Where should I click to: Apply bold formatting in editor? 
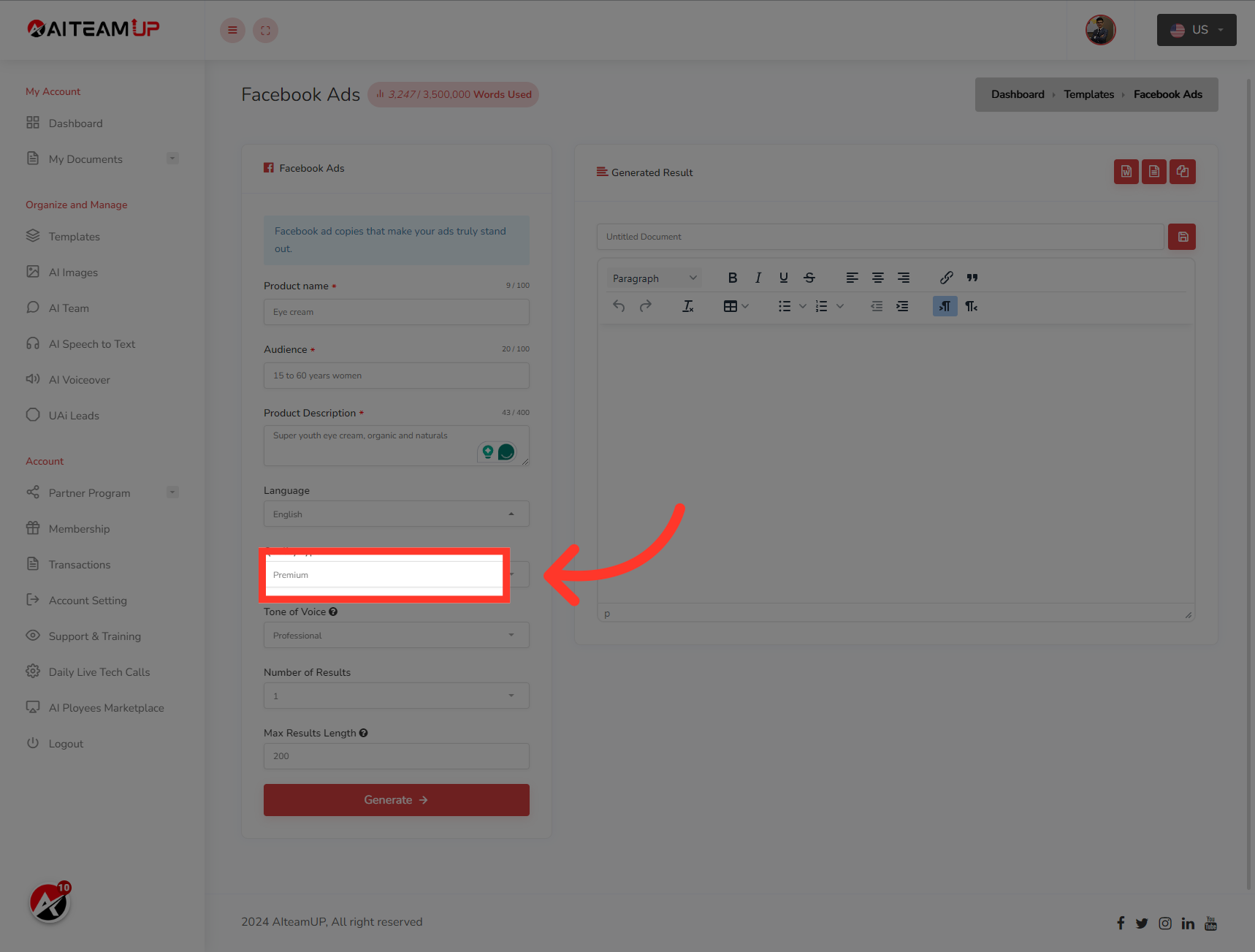coord(732,278)
